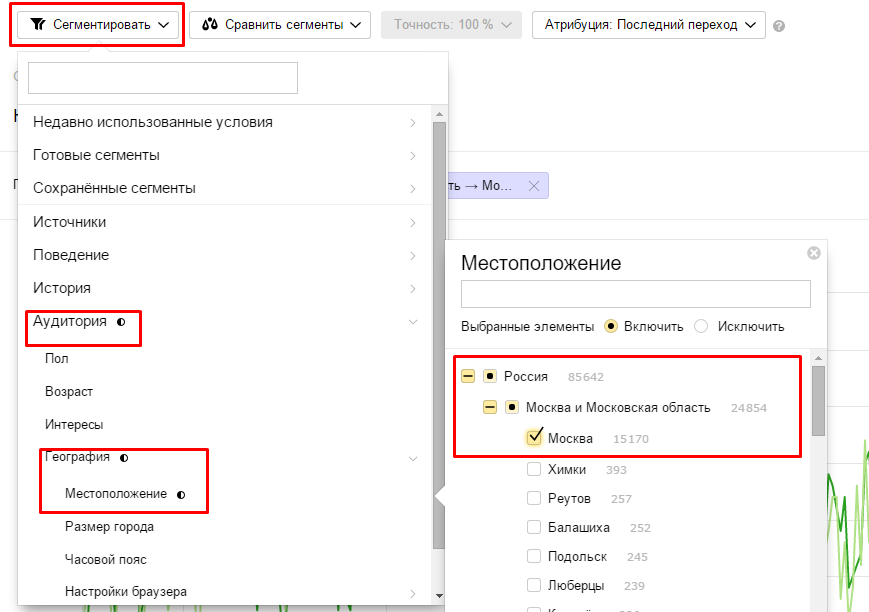The height and width of the screenshot is (612, 869).
Task: Select the Исключить radio button
Action: 701,327
